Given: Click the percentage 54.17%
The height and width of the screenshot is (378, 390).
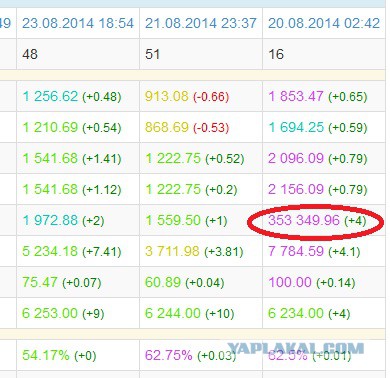Looking at the screenshot, I should tap(46, 355).
